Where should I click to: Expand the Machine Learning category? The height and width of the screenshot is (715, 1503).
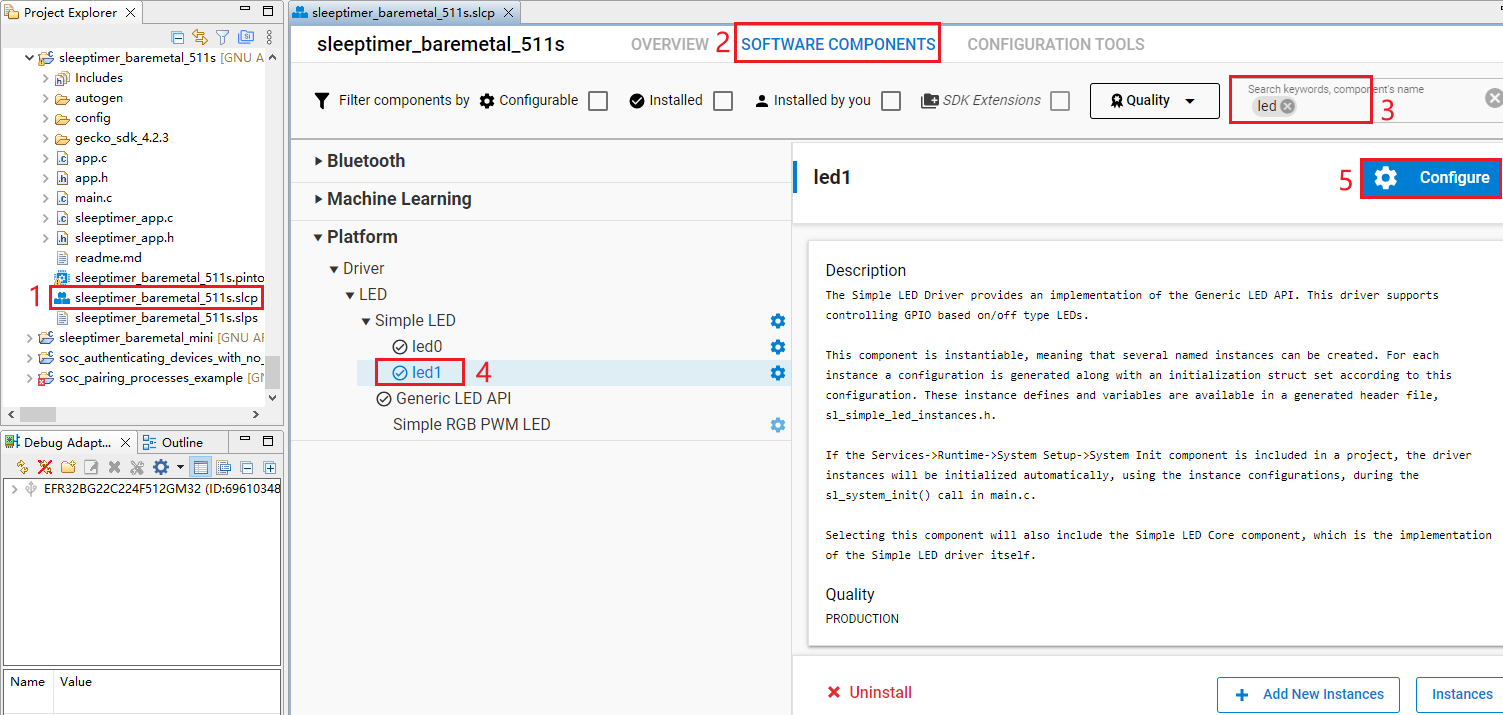tap(398, 199)
